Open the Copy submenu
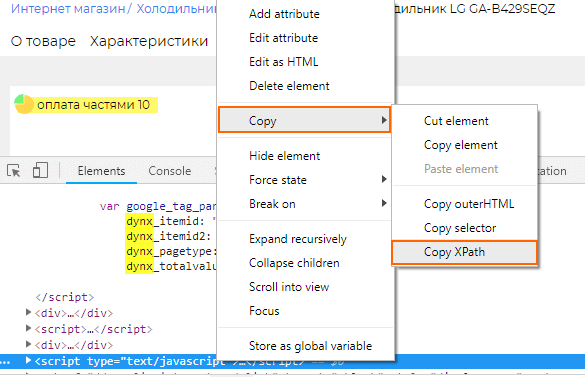 (304, 121)
